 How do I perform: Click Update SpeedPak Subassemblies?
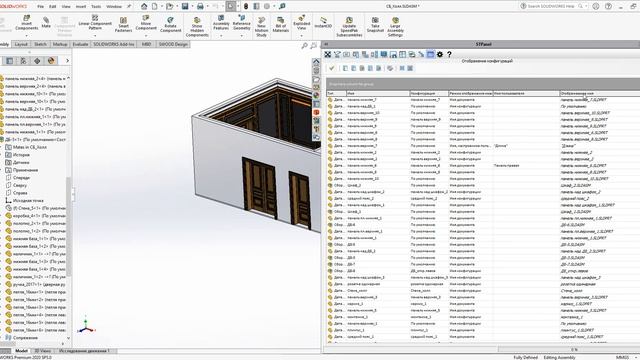pyautogui.click(x=349, y=27)
